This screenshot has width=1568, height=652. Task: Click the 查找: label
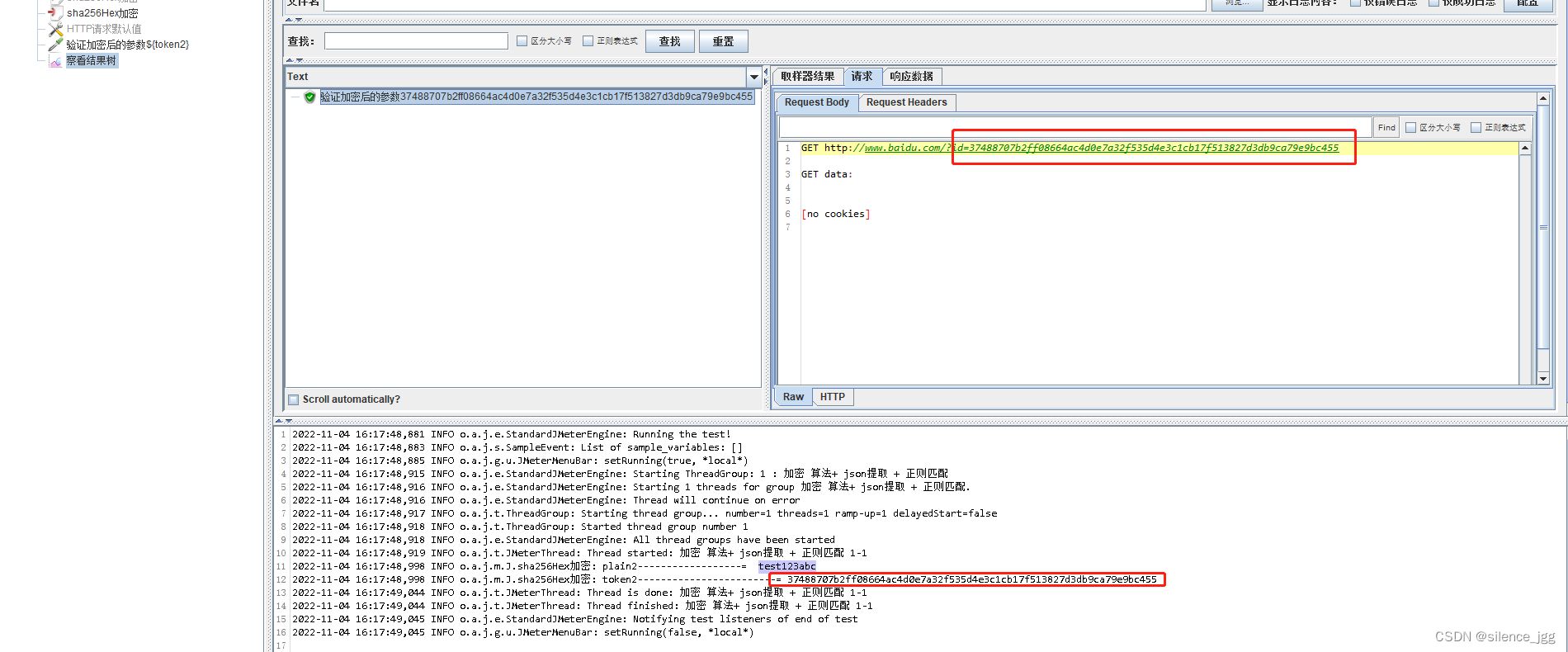[300, 41]
